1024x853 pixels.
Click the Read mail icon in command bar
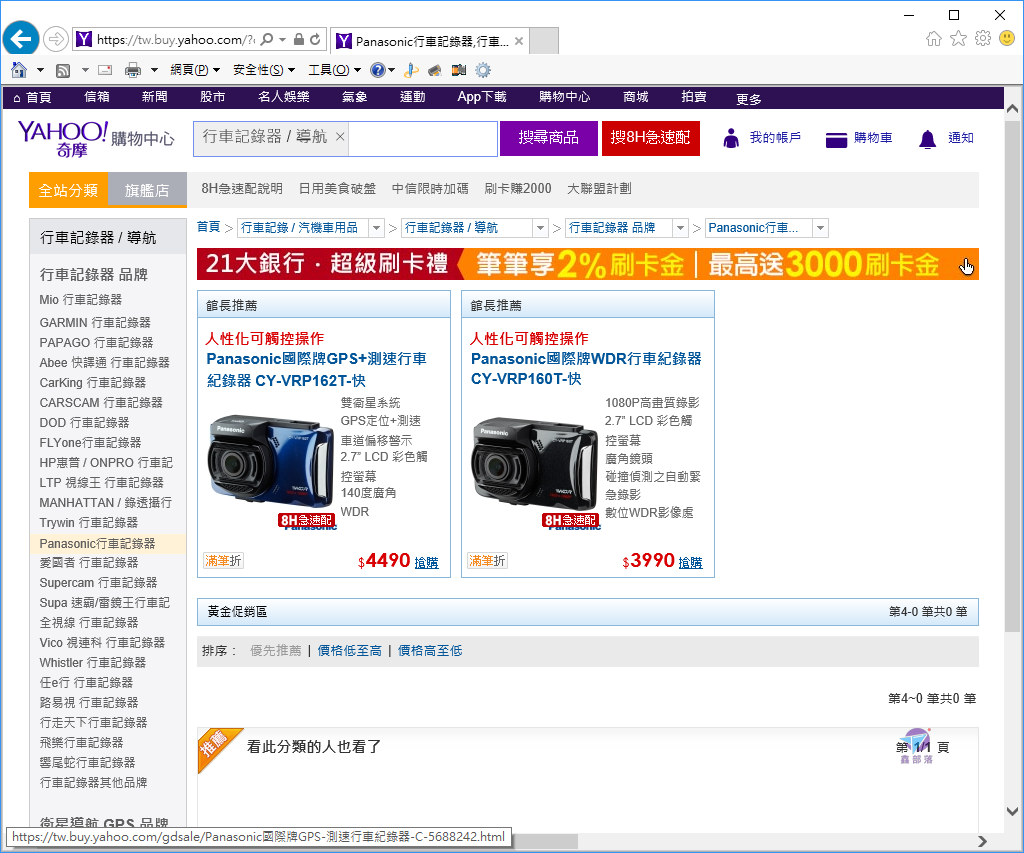105,70
